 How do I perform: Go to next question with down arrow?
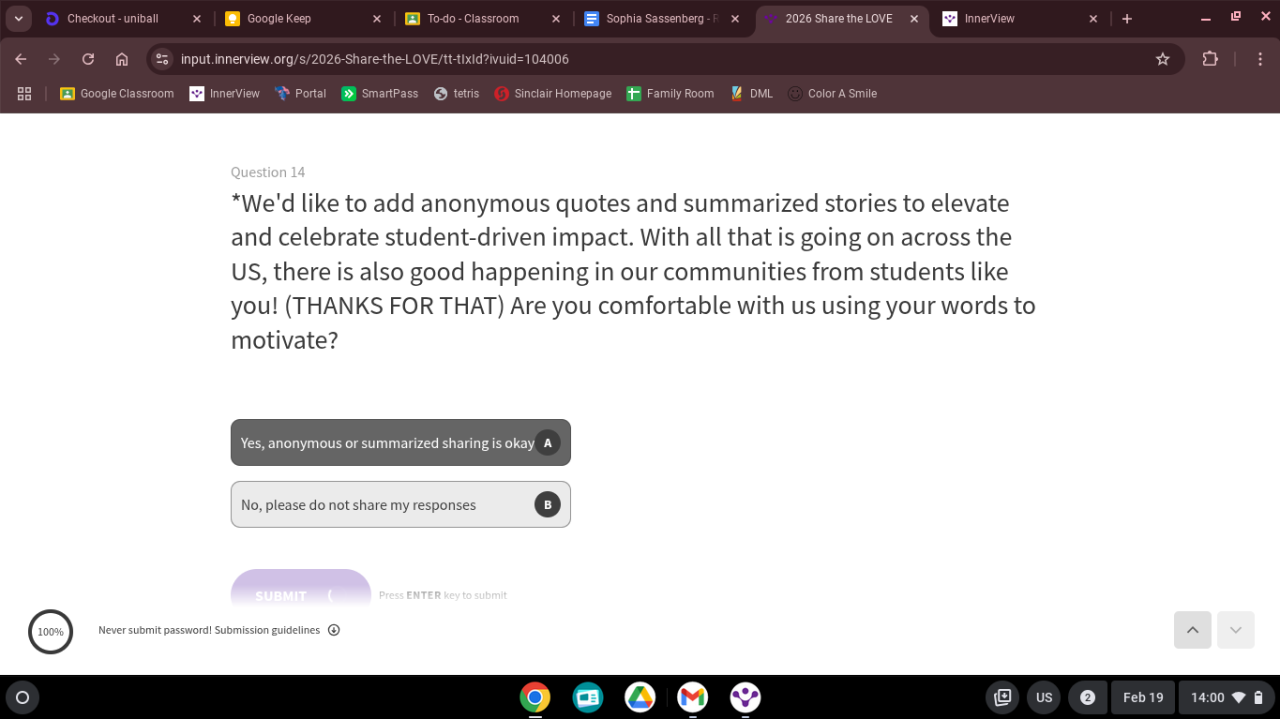point(1235,630)
